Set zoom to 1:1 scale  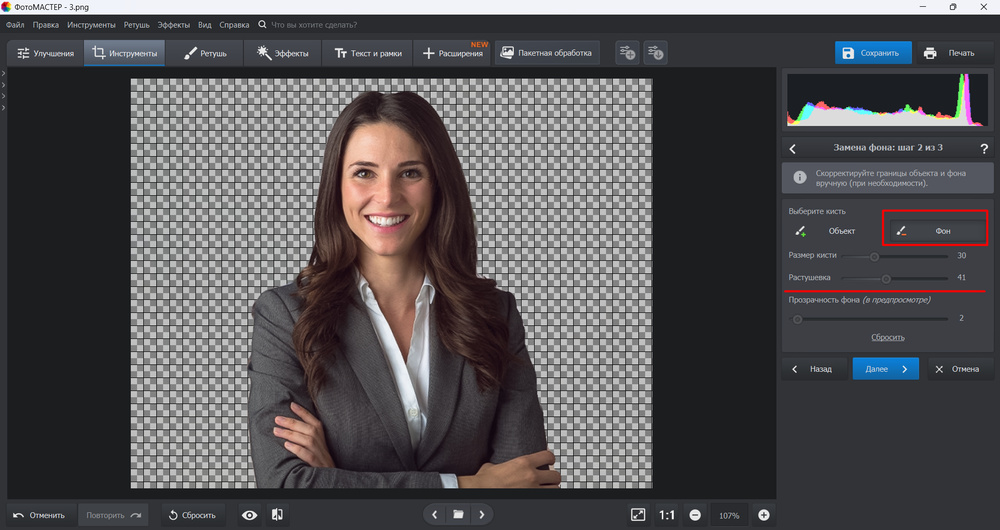click(667, 515)
